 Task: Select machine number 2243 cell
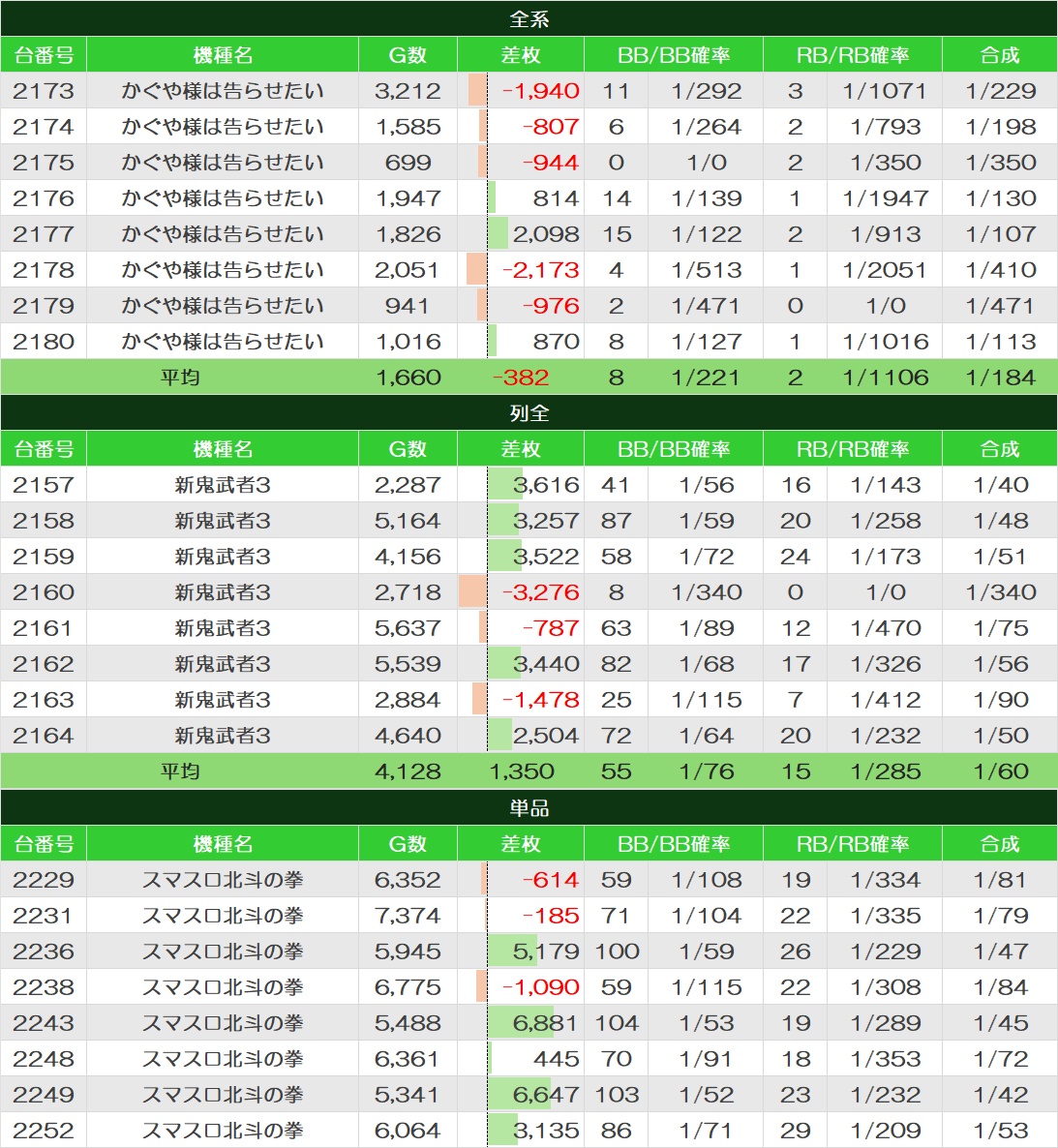pos(44,1023)
